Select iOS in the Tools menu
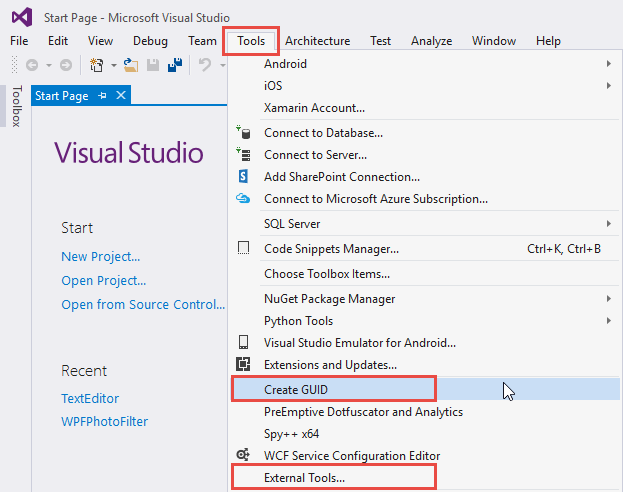Viewport: 623px width, 492px height. click(x=426, y=85)
